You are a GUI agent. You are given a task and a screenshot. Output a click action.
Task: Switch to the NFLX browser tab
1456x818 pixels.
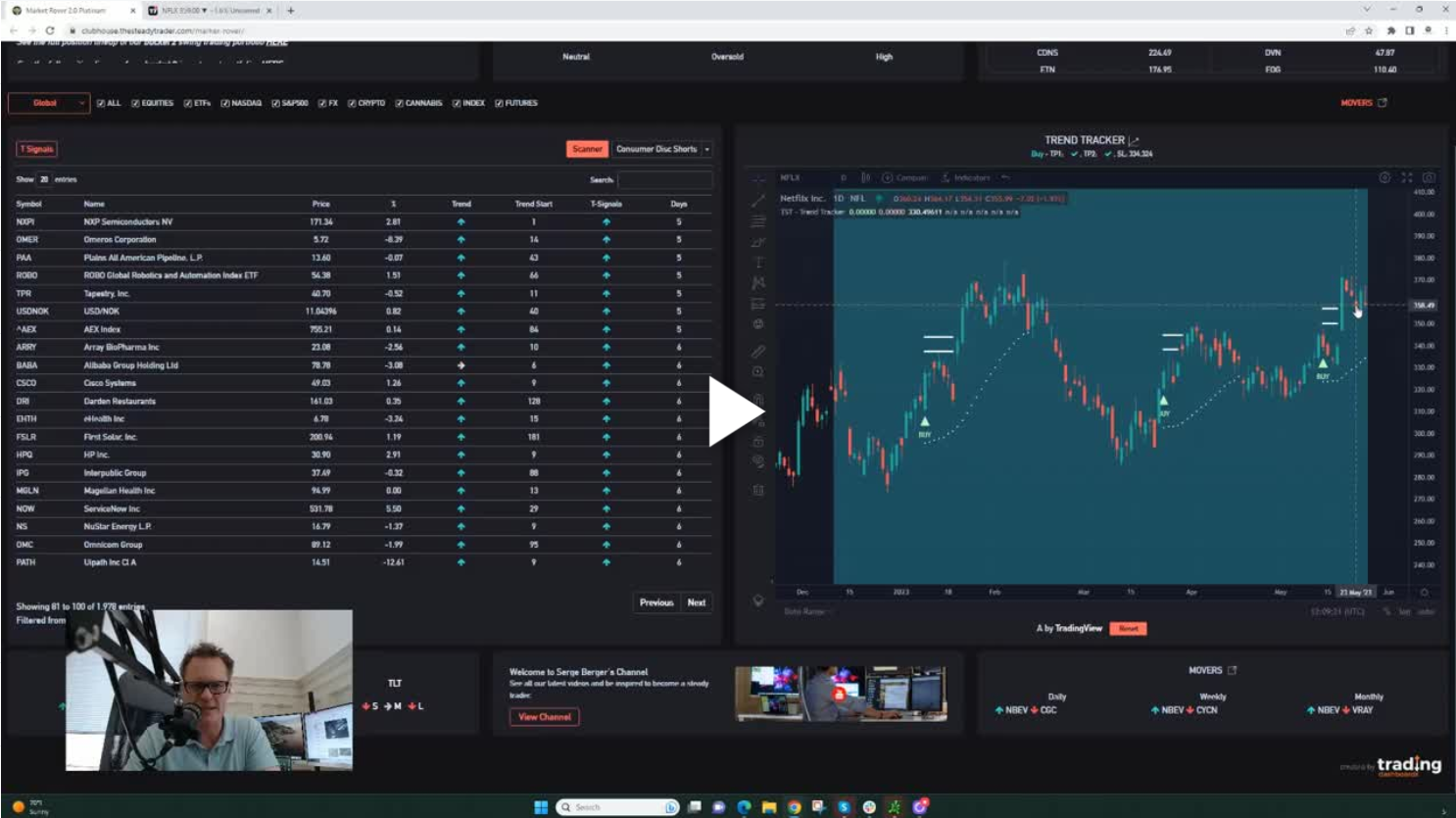tap(209, 11)
